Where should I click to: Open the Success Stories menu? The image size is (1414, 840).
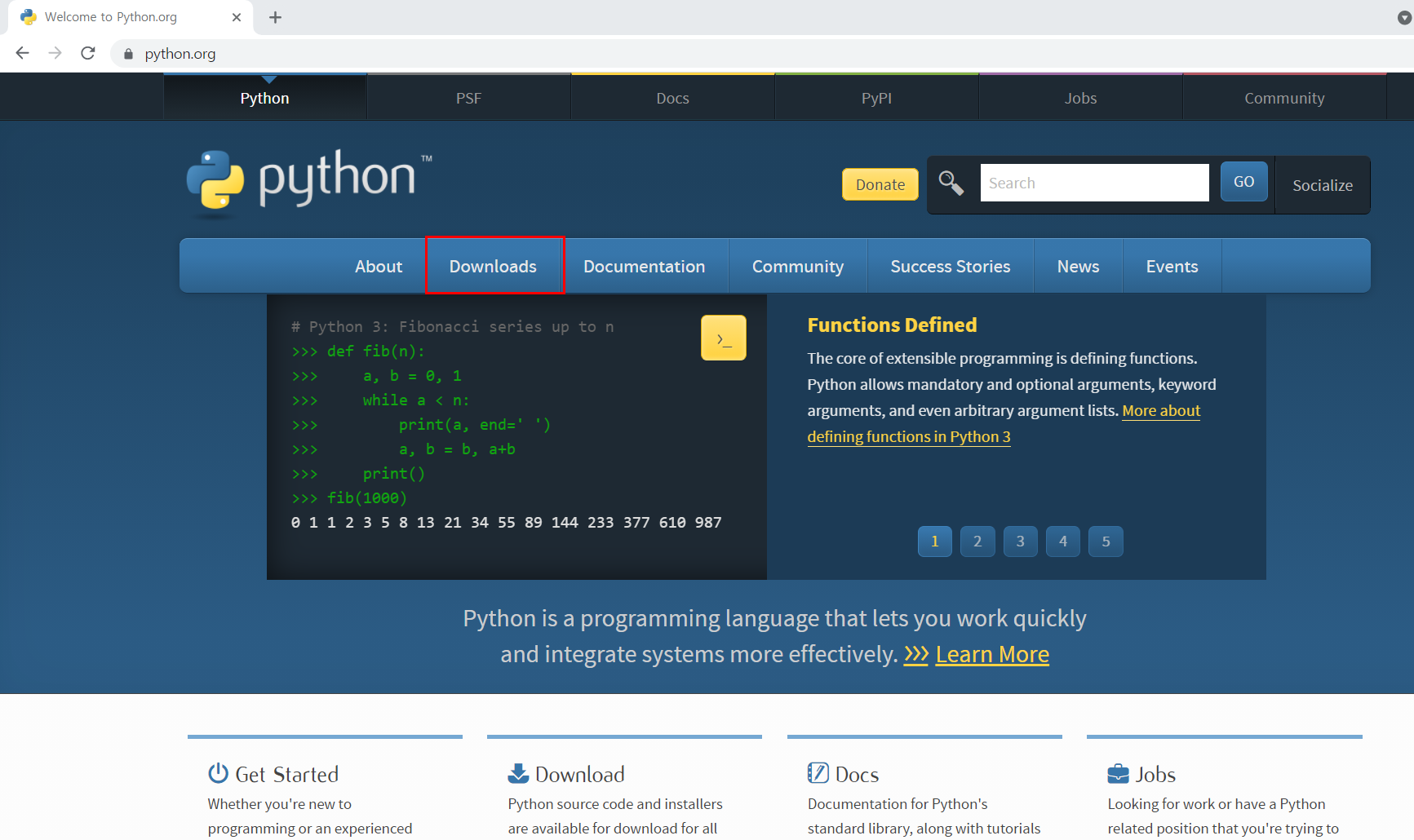(x=951, y=267)
